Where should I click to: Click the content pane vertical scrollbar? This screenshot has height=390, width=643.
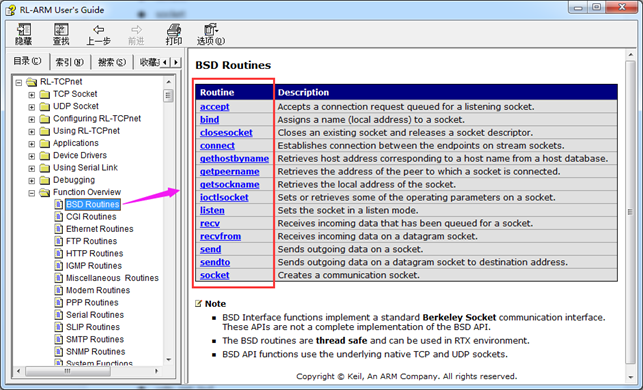point(630,212)
